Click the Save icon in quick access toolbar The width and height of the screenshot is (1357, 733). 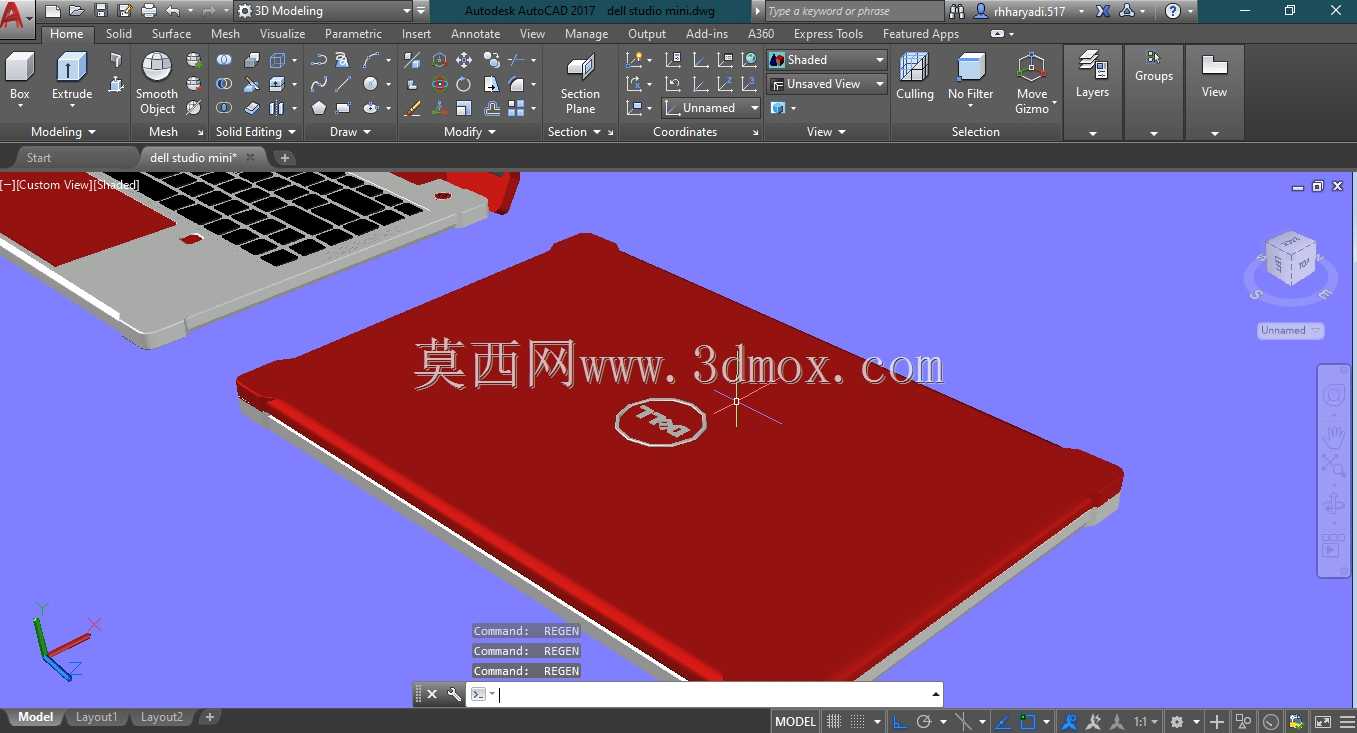101,11
